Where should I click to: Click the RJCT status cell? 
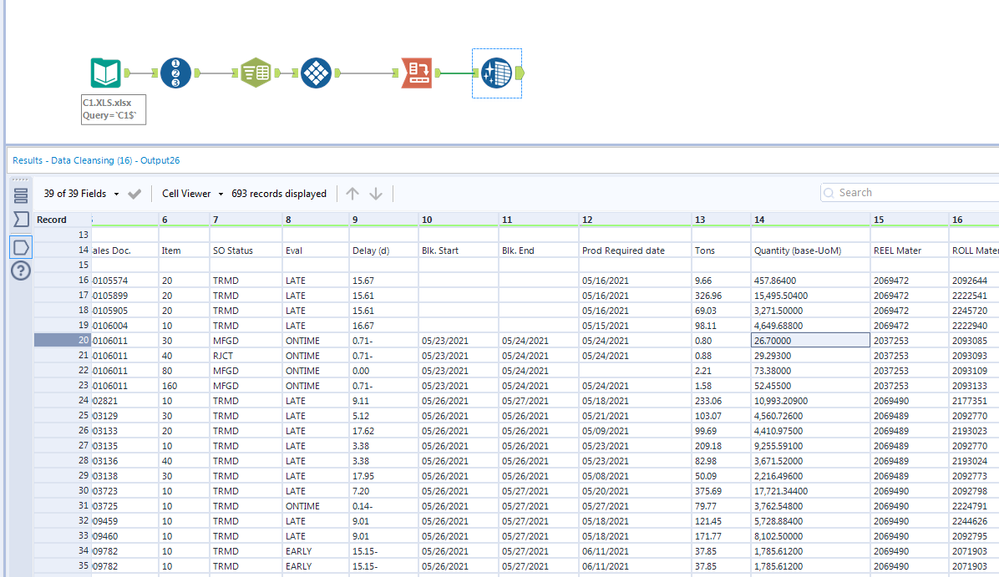[x=247, y=356]
